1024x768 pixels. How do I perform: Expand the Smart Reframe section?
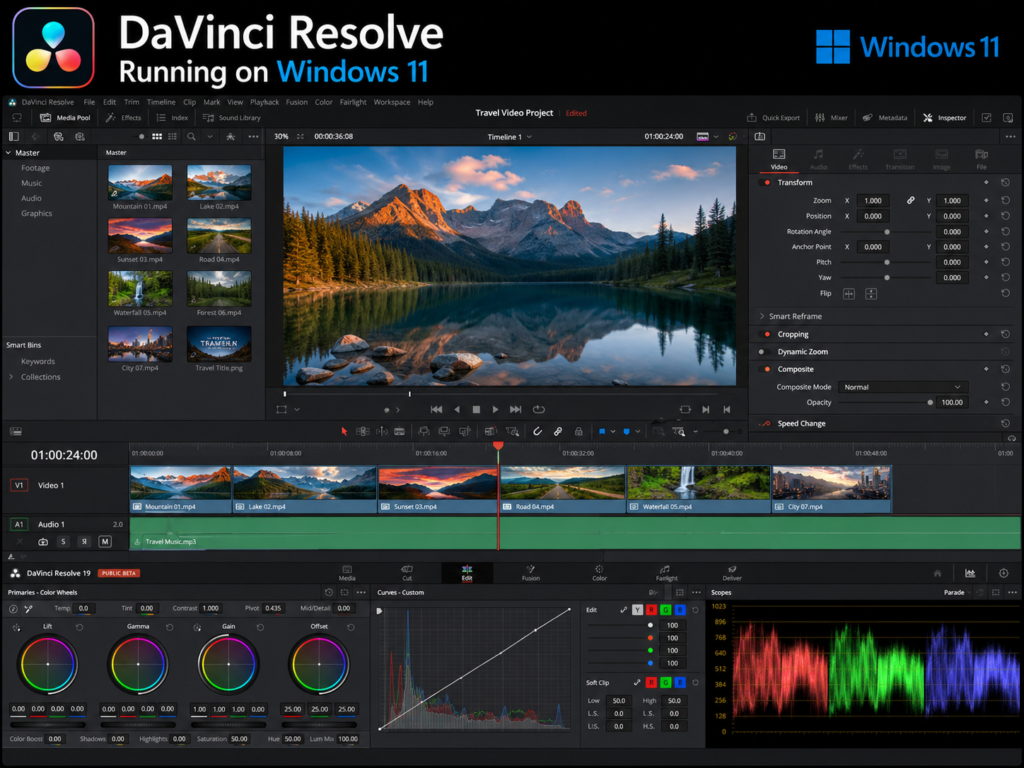[x=761, y=316]
